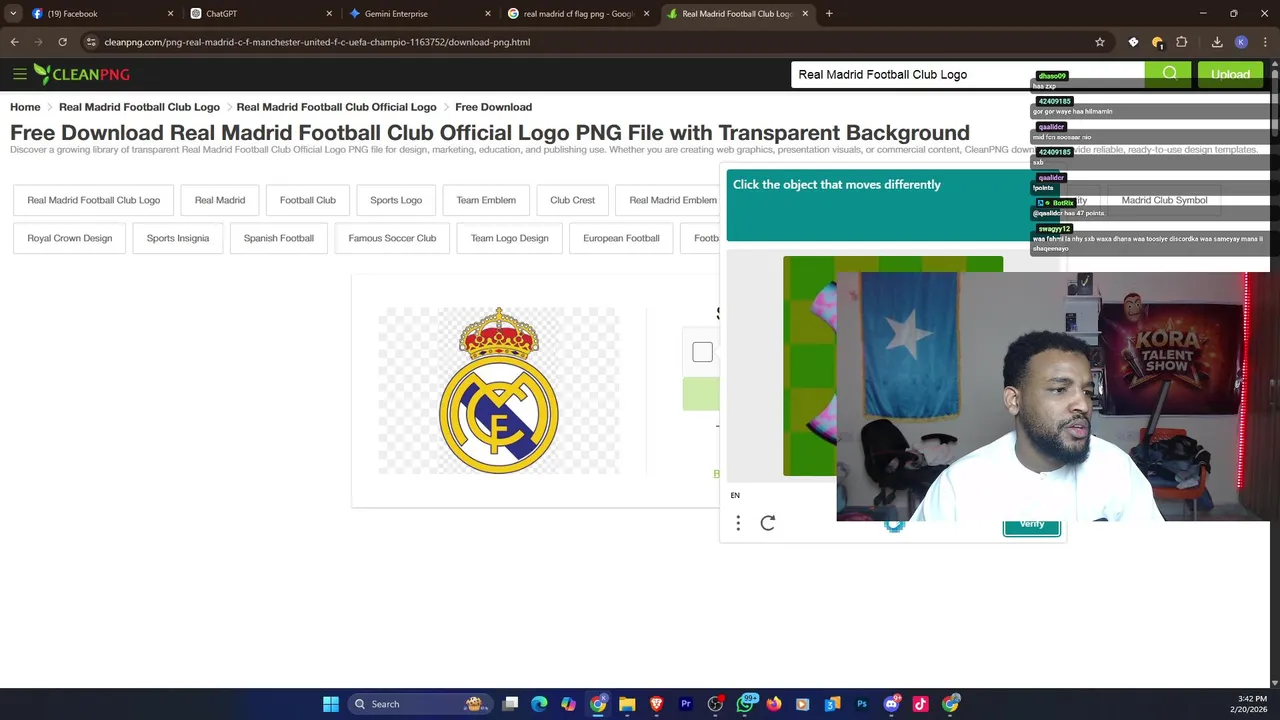
Task: Select the Royal Crown Design tag
Action: click(x=70, y=238)
